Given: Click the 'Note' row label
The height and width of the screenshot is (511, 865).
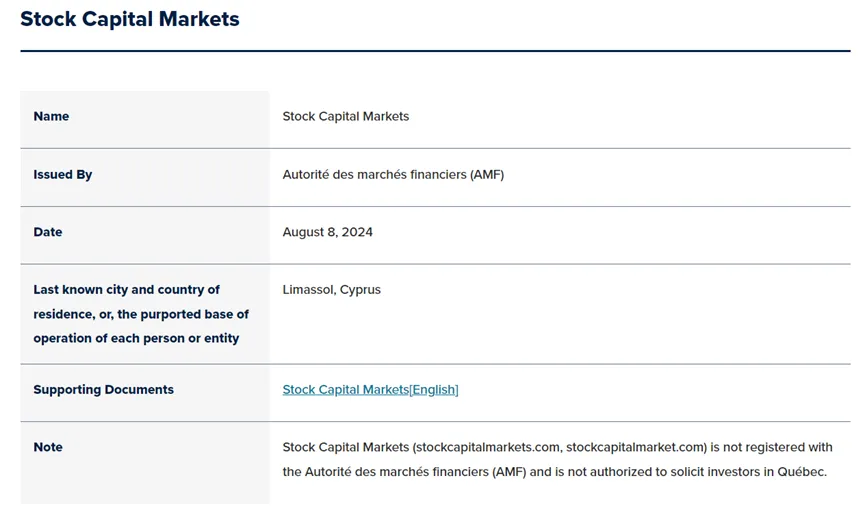Looking at the screenshot, I should pos(47,447).
